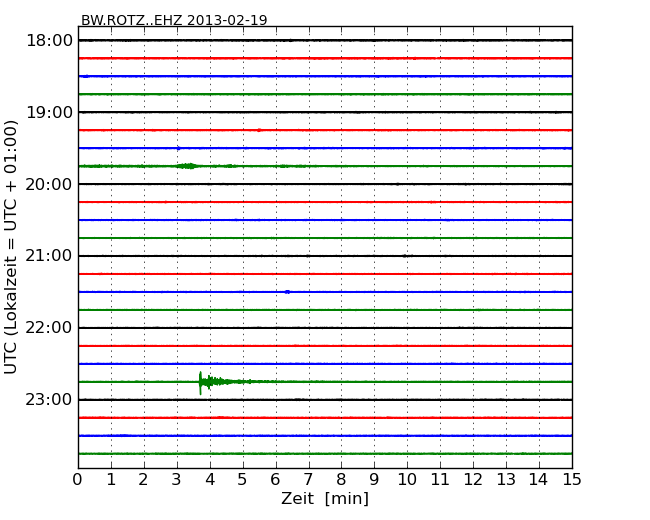This screenshot has height=520, width=650.
Task: Click the small tremor burst on 19:45 green trace
Action: [x=187, y=166]
